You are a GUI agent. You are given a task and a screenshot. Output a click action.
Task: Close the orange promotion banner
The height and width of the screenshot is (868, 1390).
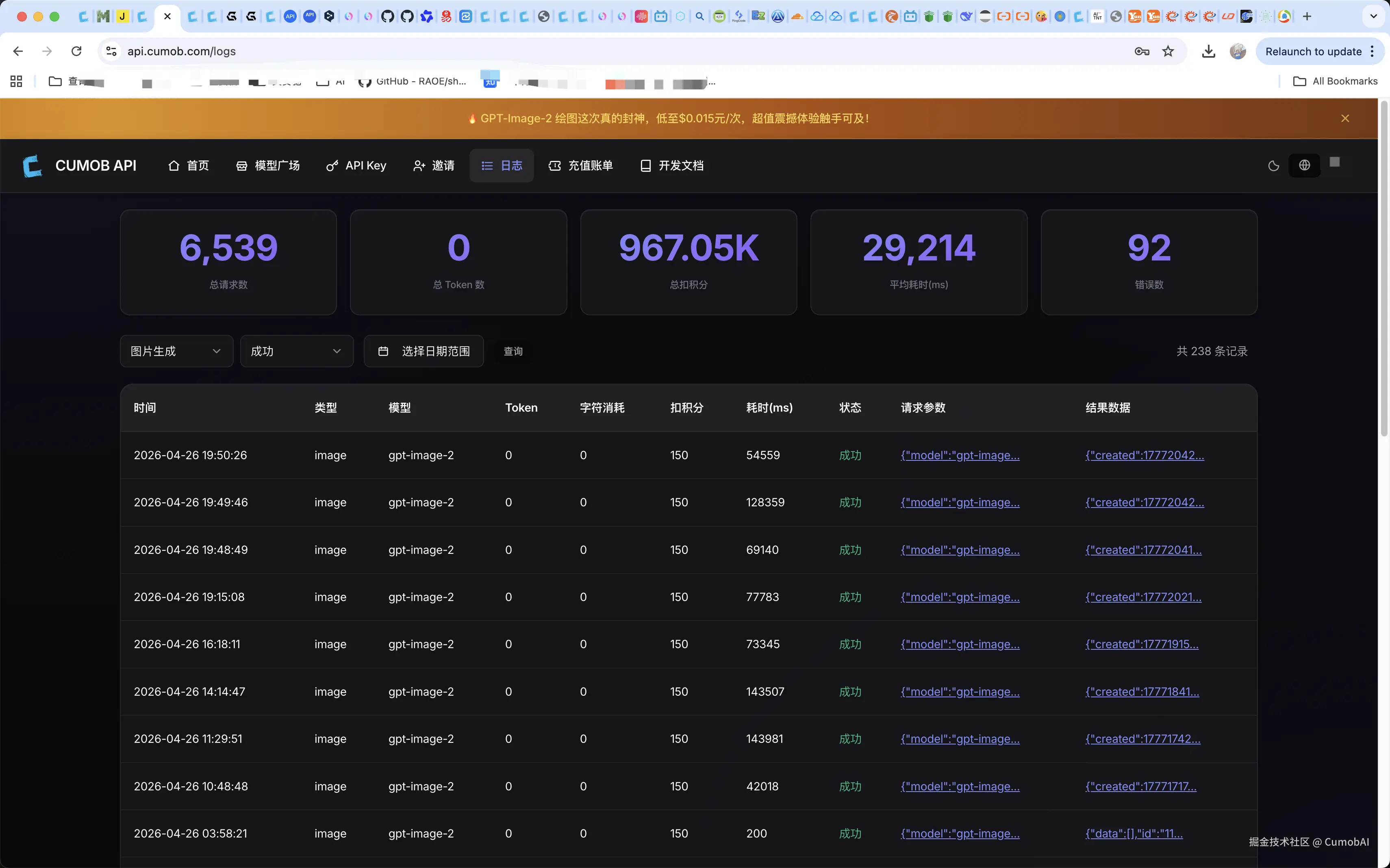[x=1344, y=118]
